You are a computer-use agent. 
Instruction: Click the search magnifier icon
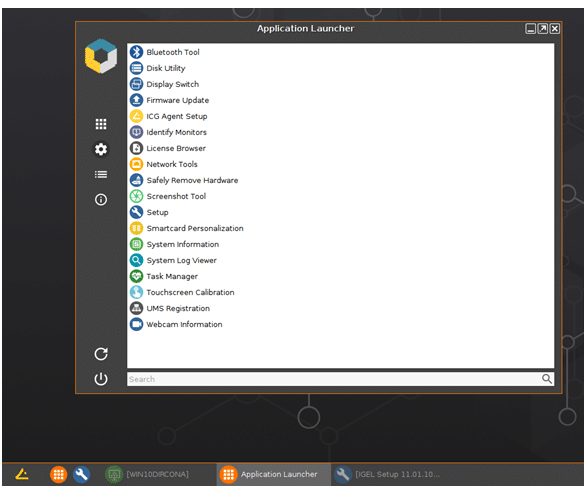(547, 379)
